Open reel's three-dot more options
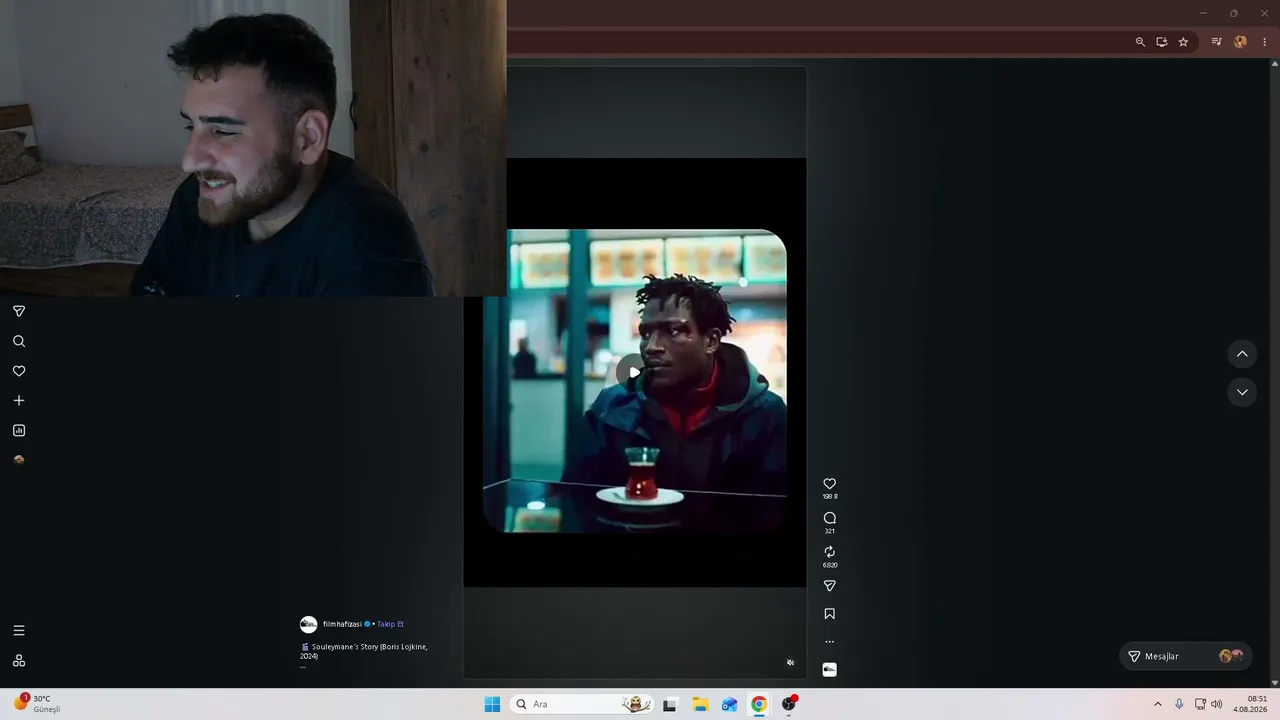Image resolution: width=1280 pixels, height=720 pixels. click(x=829, y=642)
